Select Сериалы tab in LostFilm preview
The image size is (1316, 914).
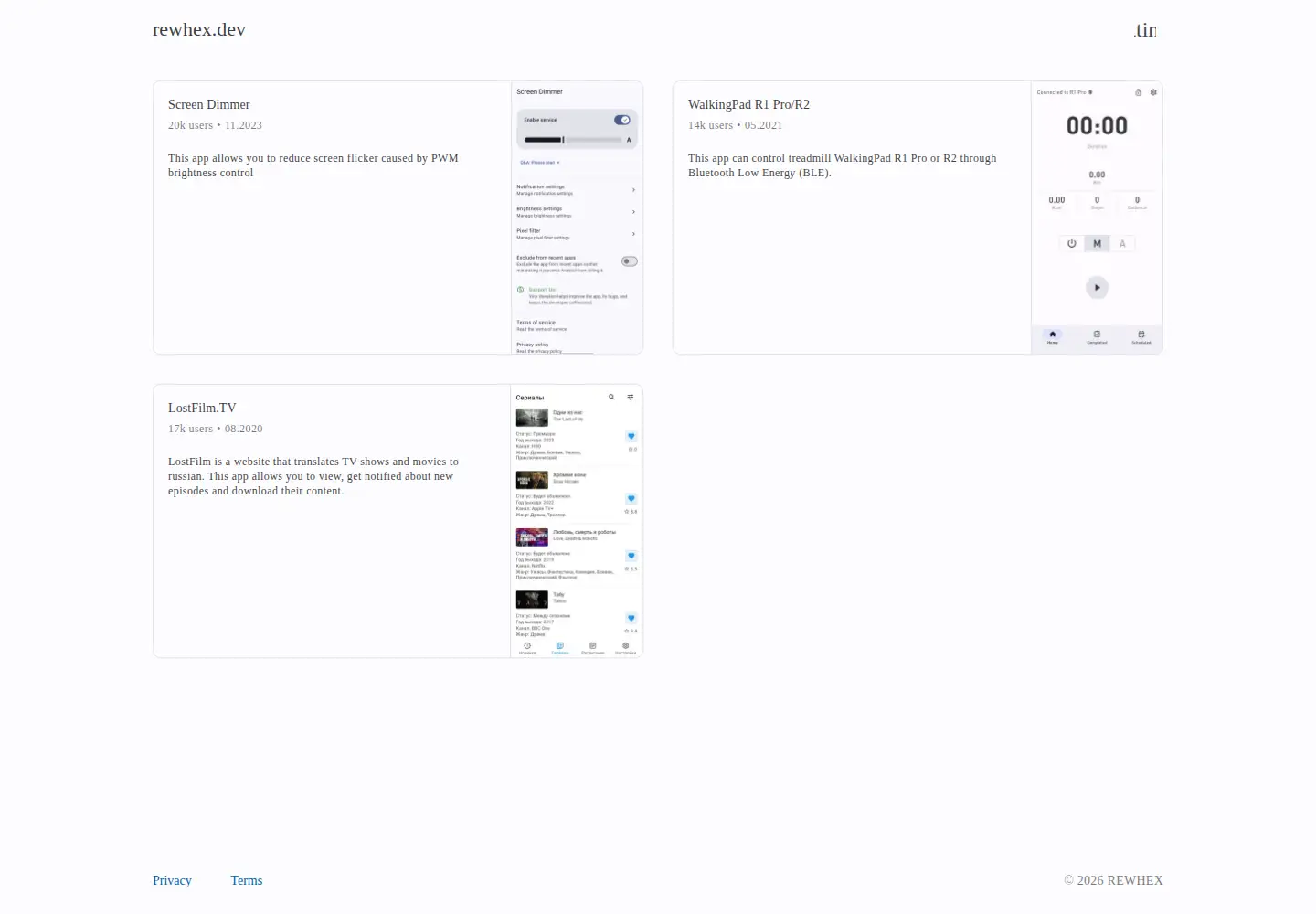560,648
